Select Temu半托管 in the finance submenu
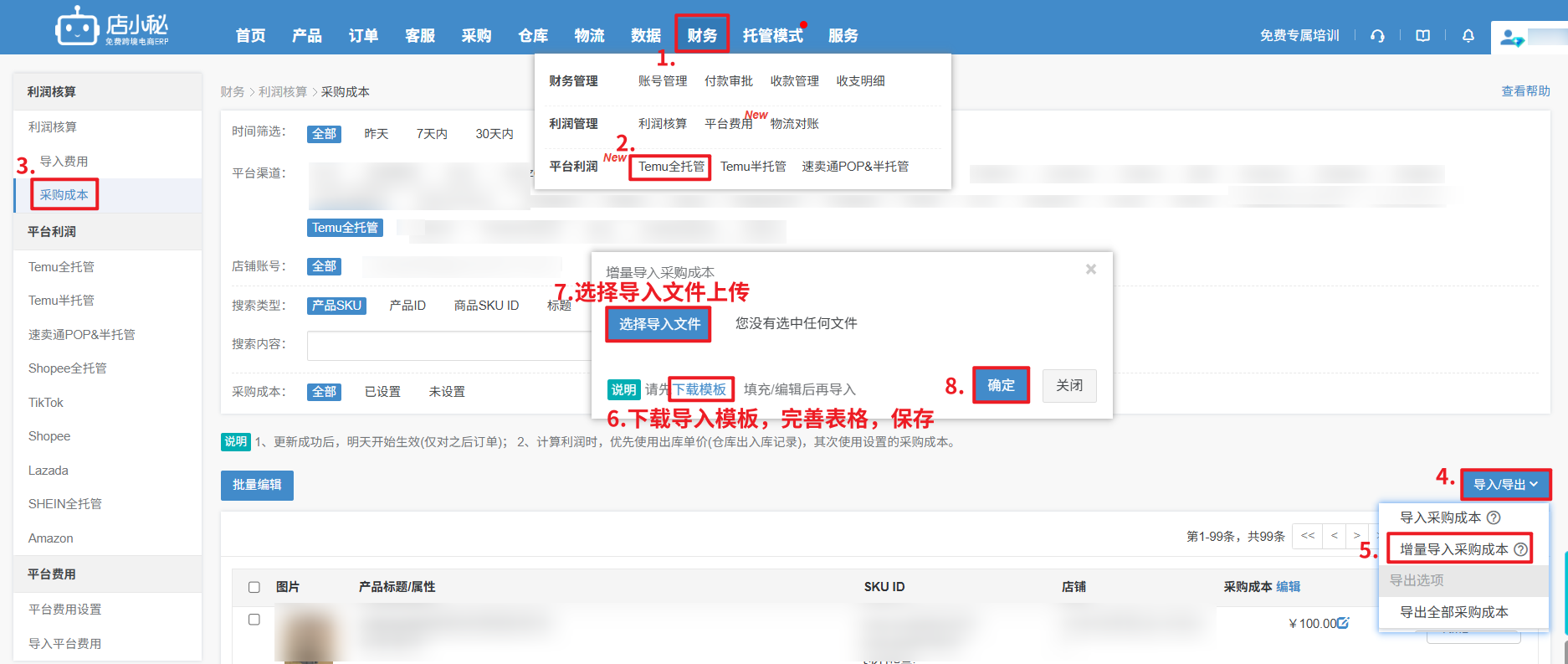Screen dimensions: 1568x664 pyautogui.click(x=753, y=167)
